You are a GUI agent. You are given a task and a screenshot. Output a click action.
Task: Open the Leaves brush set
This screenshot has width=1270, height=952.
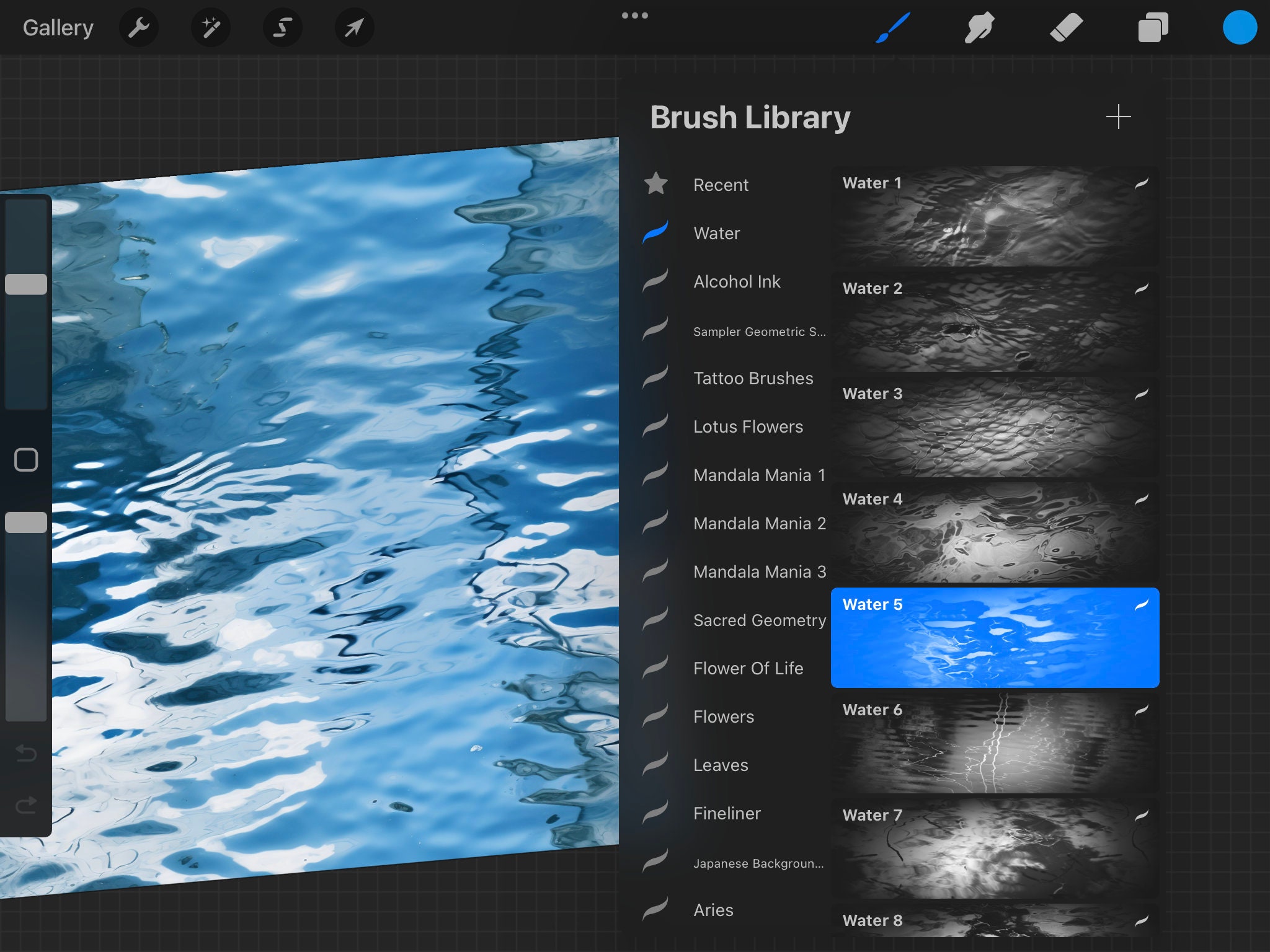[x=721, y=765]
